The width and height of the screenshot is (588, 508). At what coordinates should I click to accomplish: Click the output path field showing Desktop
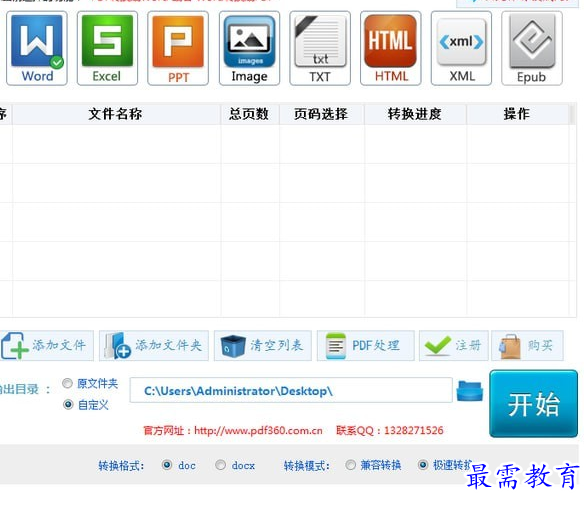(x=291, y=390)
